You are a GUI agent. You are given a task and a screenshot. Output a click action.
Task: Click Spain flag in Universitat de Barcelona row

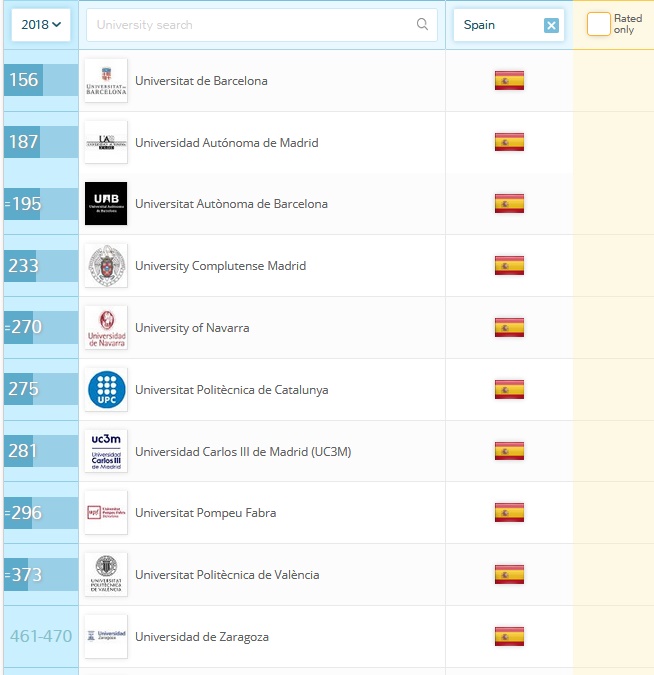coord(509,81)
